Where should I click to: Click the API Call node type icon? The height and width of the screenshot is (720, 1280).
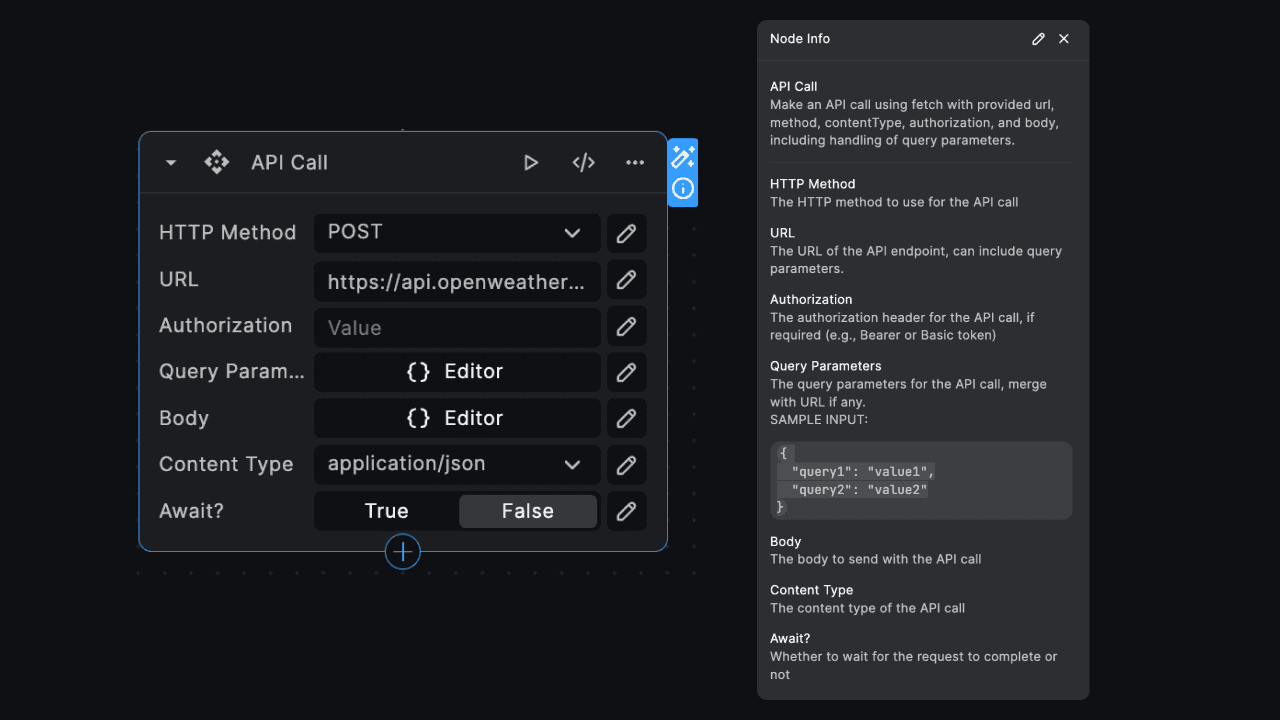click(x=216, y=161)
